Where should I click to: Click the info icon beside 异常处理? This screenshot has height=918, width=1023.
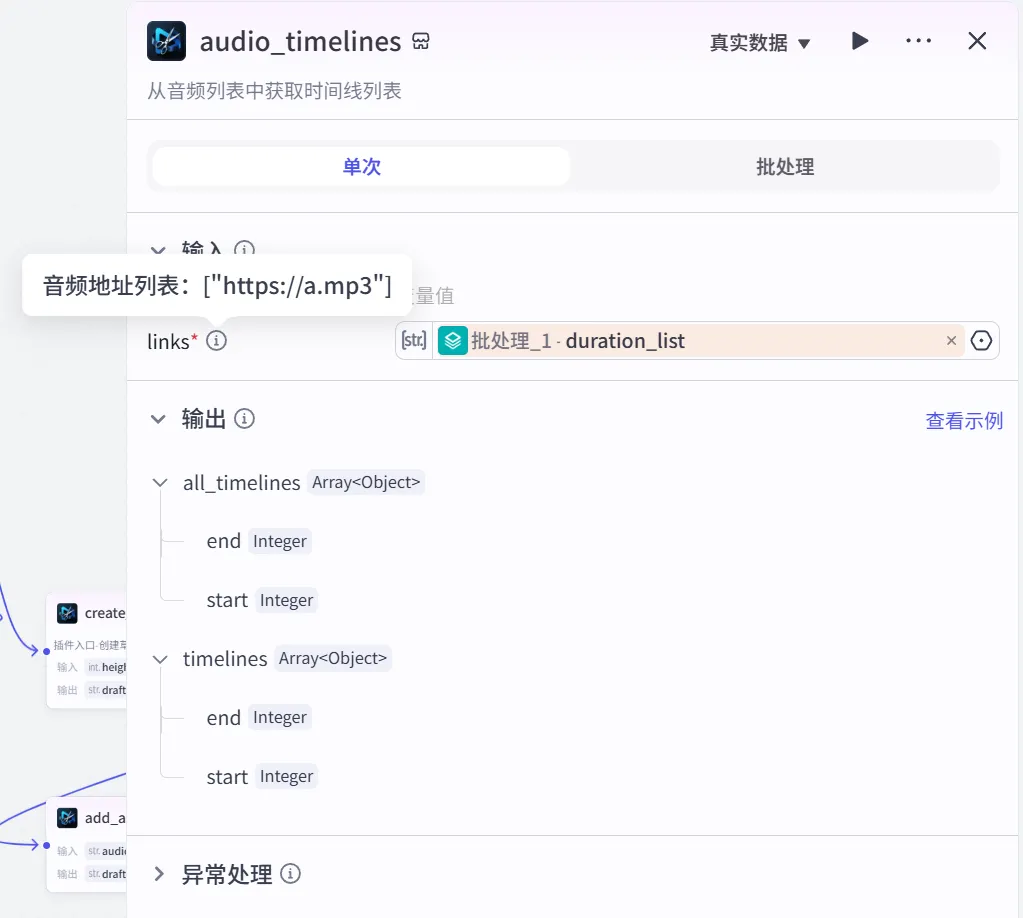[x=290, y=874]
